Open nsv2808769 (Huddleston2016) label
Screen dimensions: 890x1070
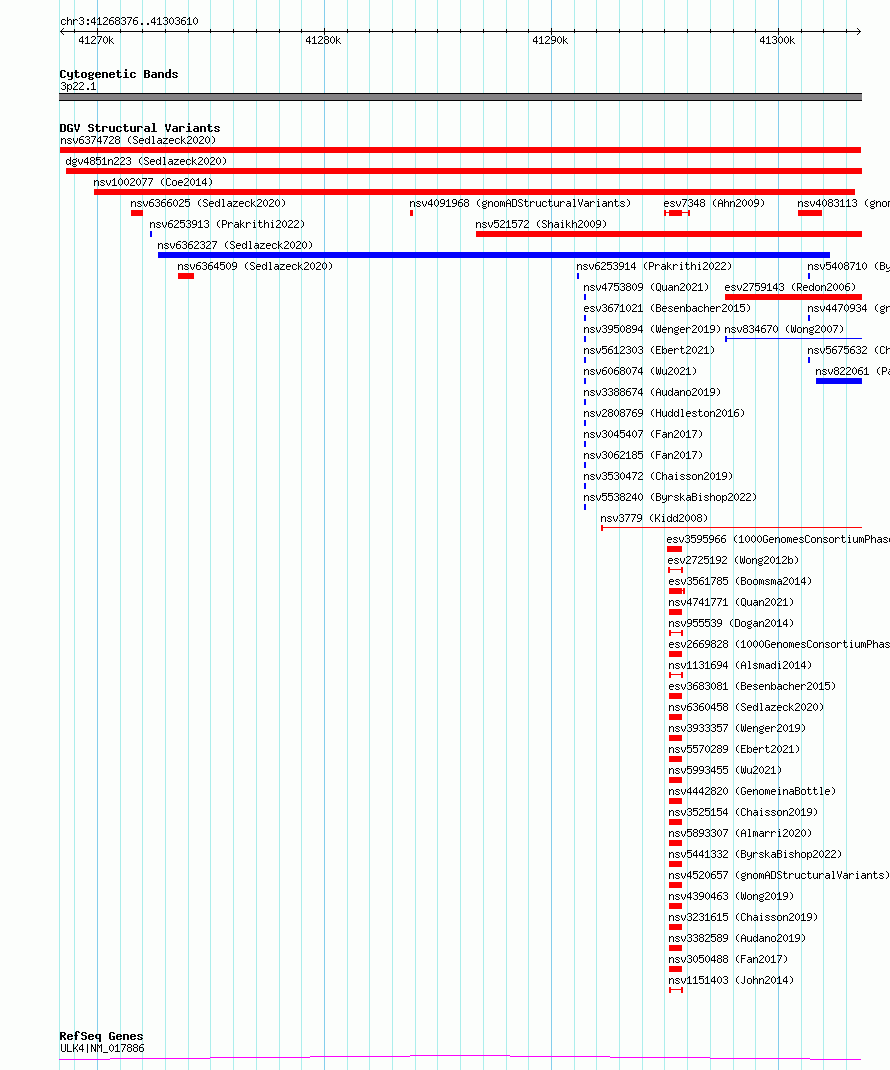tap(664, 414)
